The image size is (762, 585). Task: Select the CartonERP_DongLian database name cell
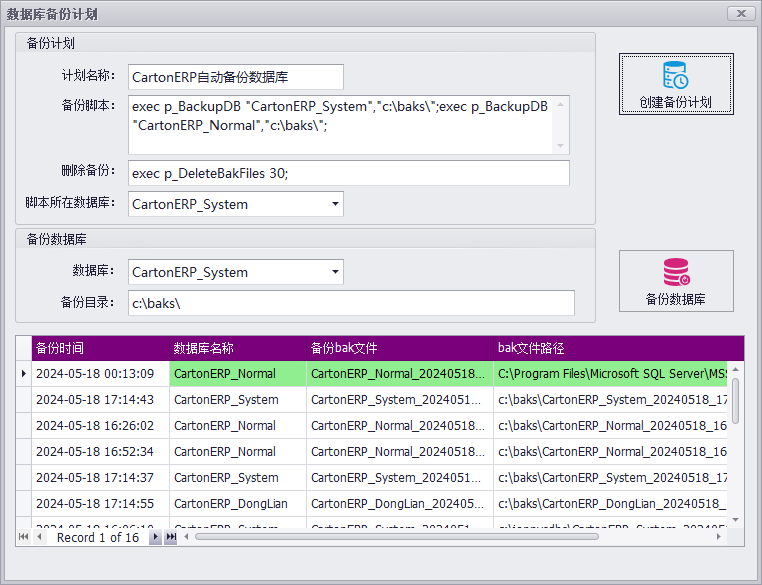(238, 504)
